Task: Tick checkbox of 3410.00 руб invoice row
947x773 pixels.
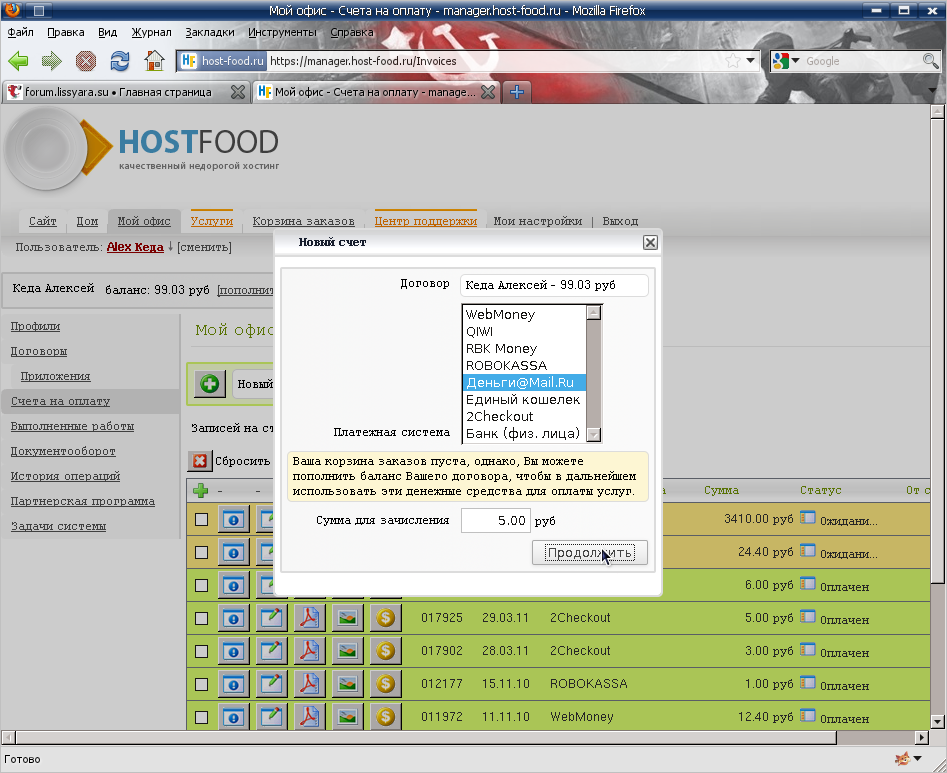Action: (x=202, y=519)
